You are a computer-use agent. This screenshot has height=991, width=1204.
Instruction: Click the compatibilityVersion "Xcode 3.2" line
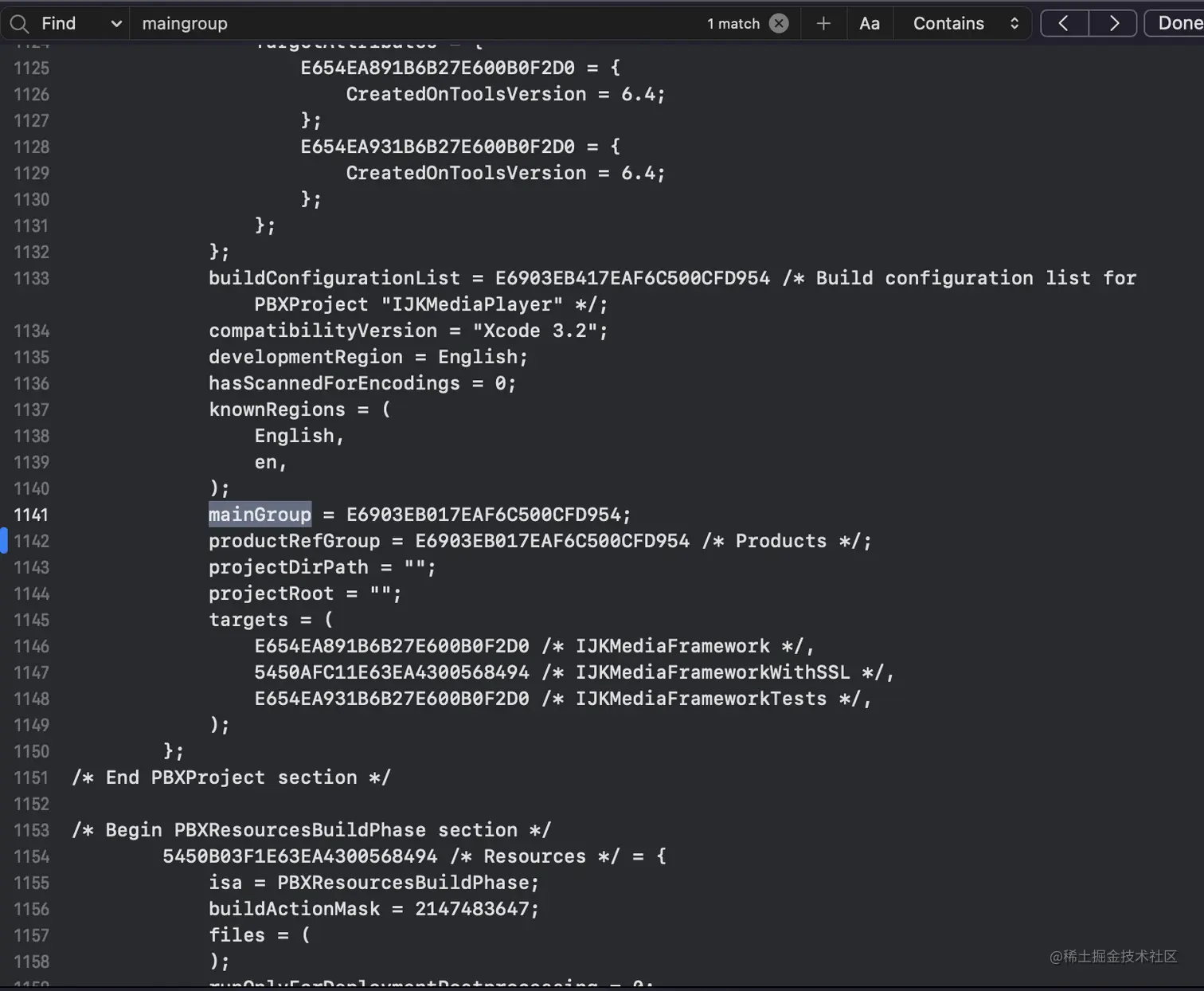408,331
